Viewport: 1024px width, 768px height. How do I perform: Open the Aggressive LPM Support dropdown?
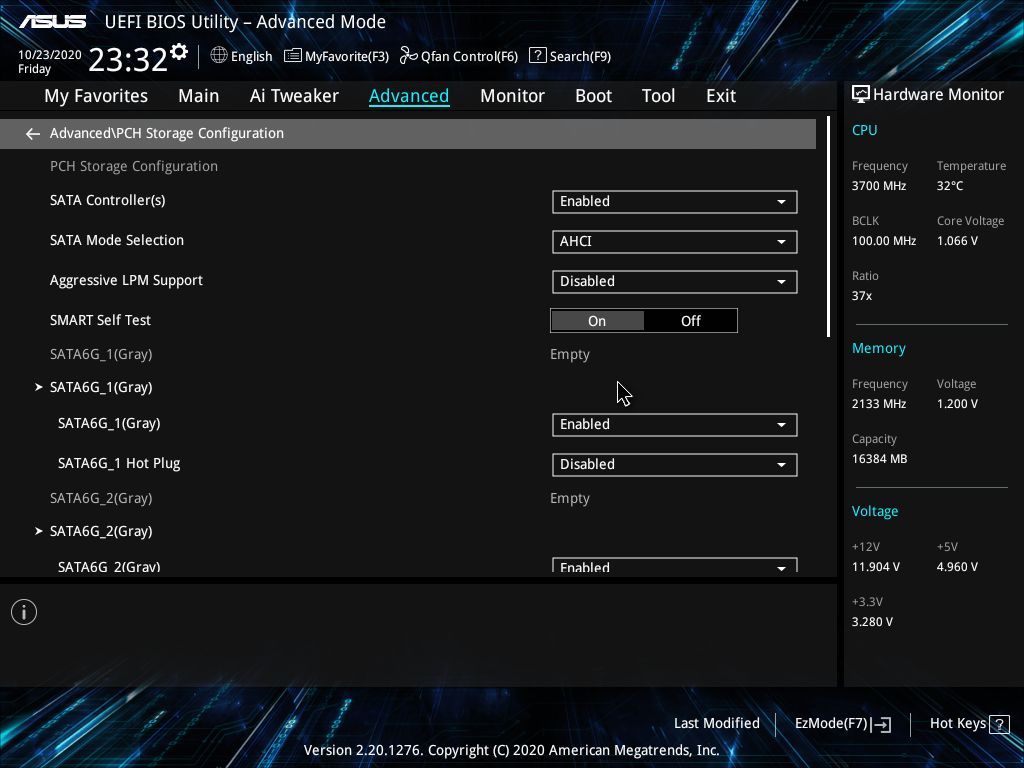[674, 281]
